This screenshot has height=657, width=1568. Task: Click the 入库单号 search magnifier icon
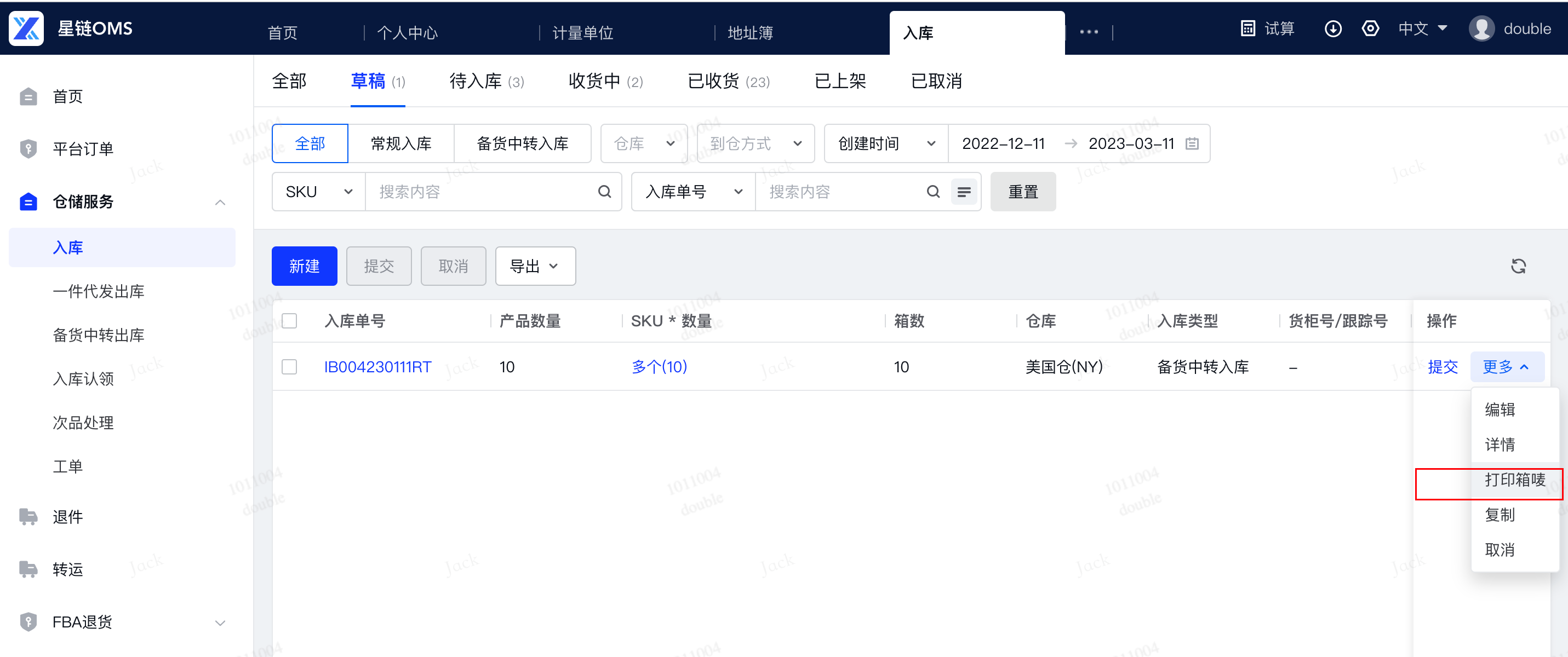coord(933,192)
